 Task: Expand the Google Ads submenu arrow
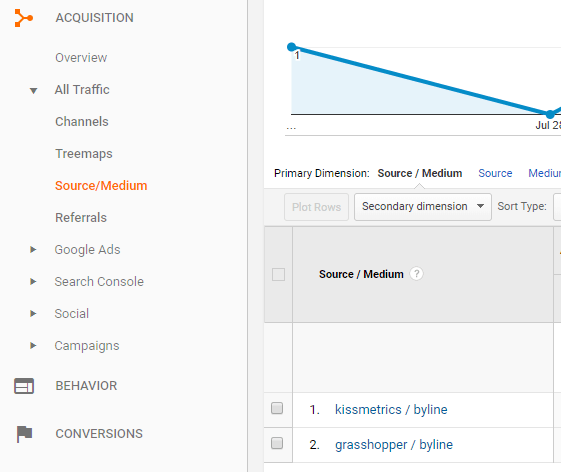pos(33,249)
